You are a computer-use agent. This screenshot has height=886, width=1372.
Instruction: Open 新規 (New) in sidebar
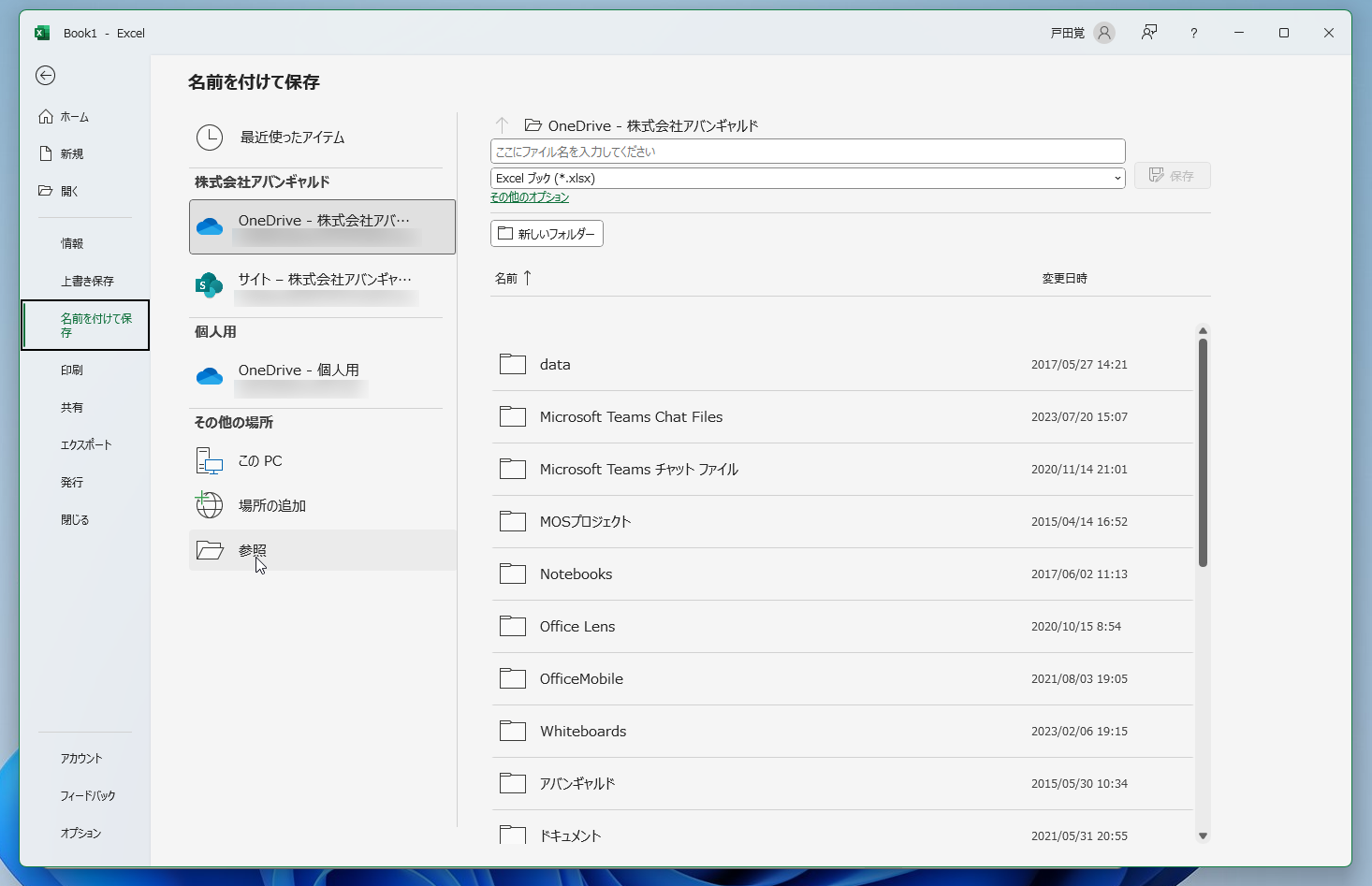[61, 153]
